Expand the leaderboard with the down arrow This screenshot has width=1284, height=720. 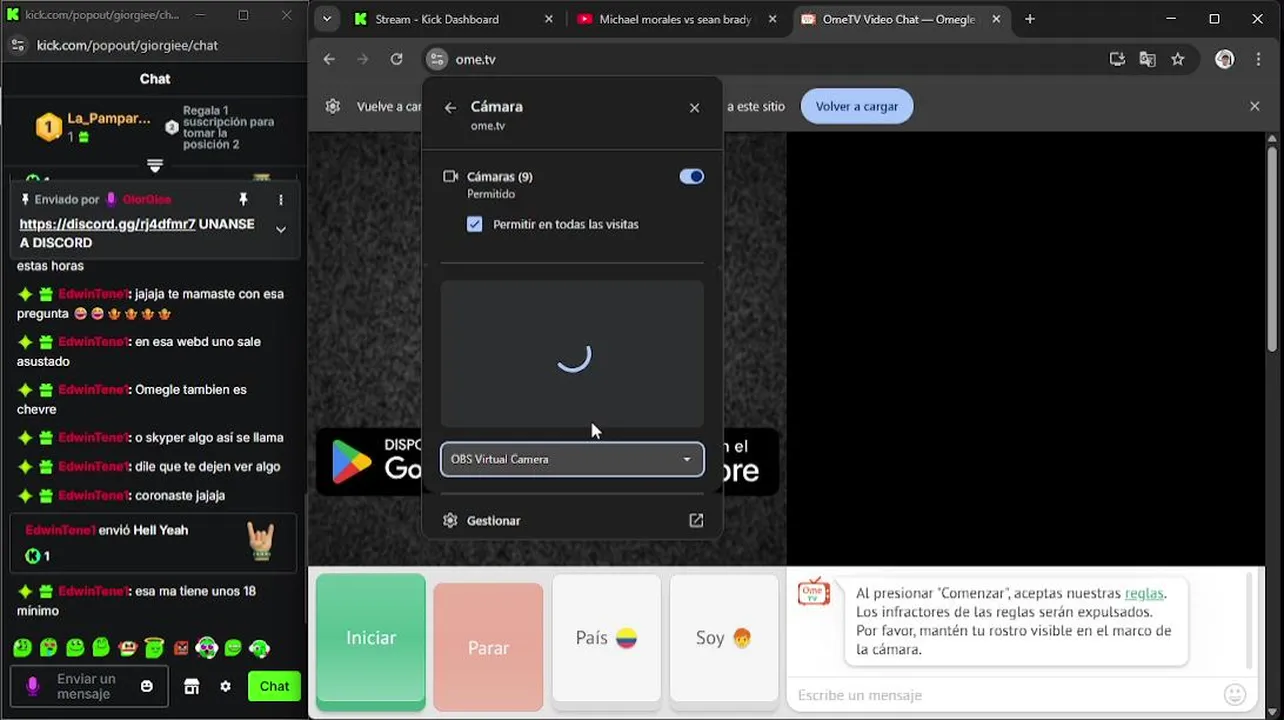point(155,165)
